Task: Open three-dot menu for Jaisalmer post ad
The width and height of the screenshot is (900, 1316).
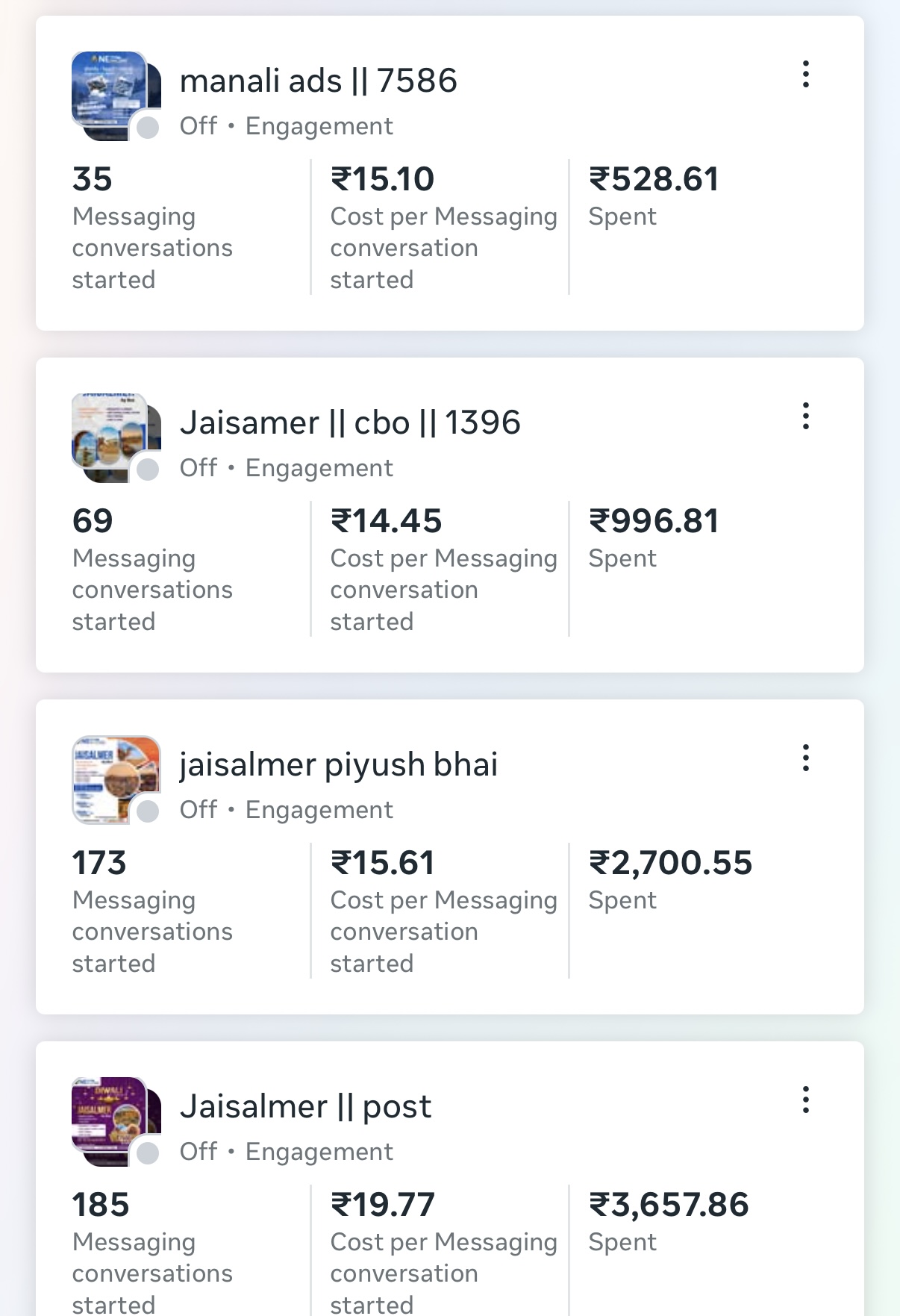Action: [806, 1100]
